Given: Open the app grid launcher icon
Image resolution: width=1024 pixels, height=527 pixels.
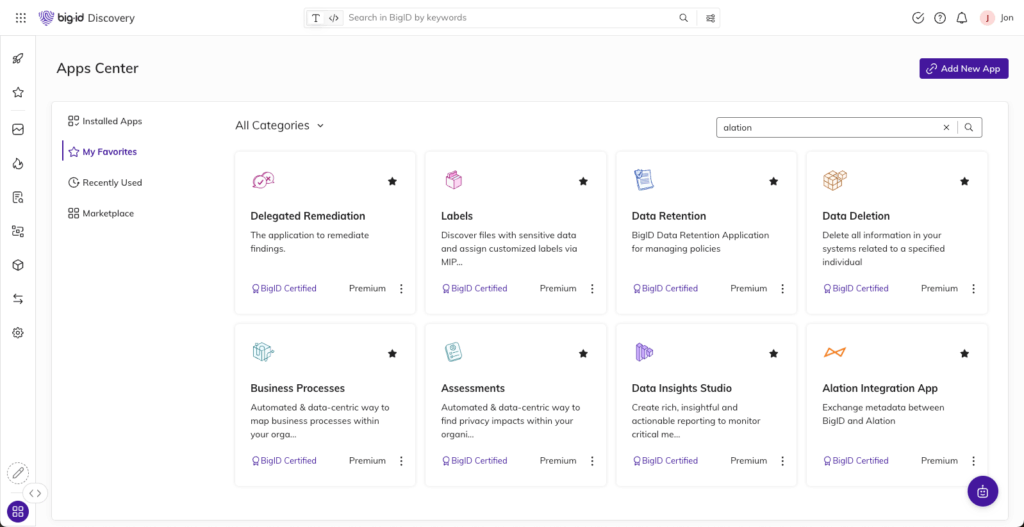Looking at the screenshot, I should coord(20,18).
